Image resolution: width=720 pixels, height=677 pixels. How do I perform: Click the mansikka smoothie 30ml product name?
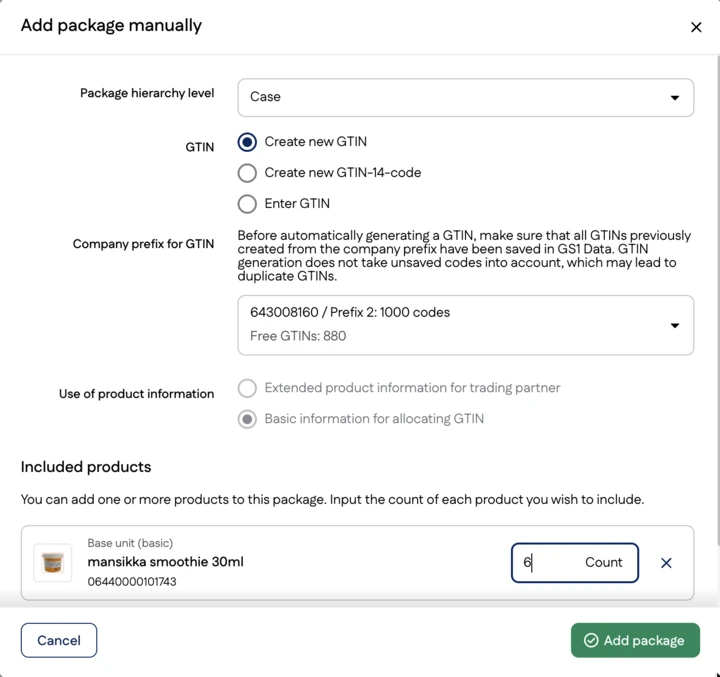click(165, 562)
